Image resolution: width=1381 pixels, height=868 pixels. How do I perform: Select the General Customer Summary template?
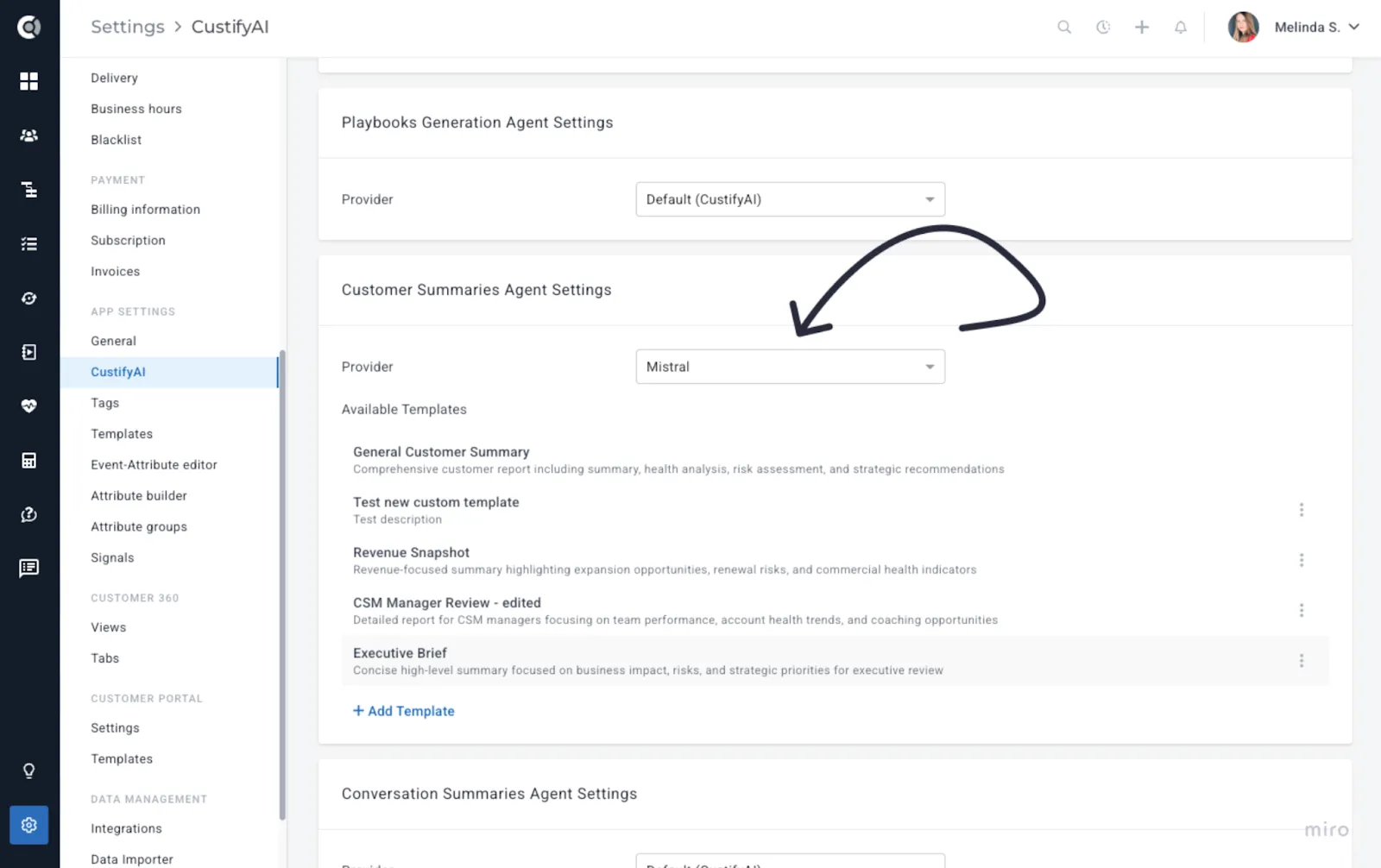pyautogui.click(x=836, y=460)
